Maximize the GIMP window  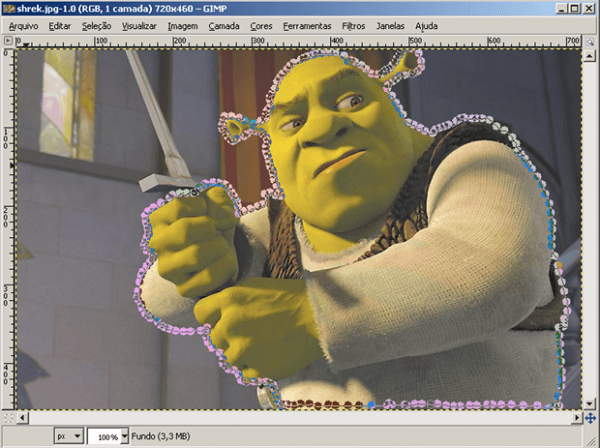(574, 8)
